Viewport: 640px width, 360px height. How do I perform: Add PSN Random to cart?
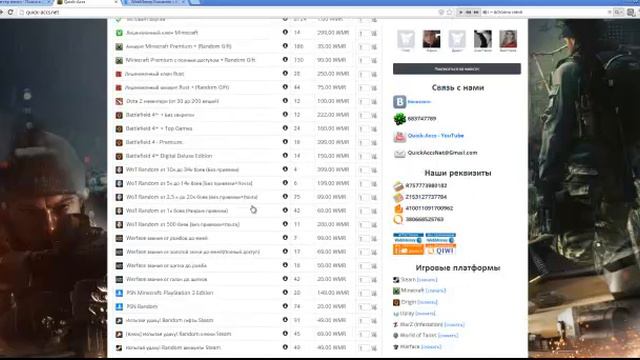coord(374,307)
